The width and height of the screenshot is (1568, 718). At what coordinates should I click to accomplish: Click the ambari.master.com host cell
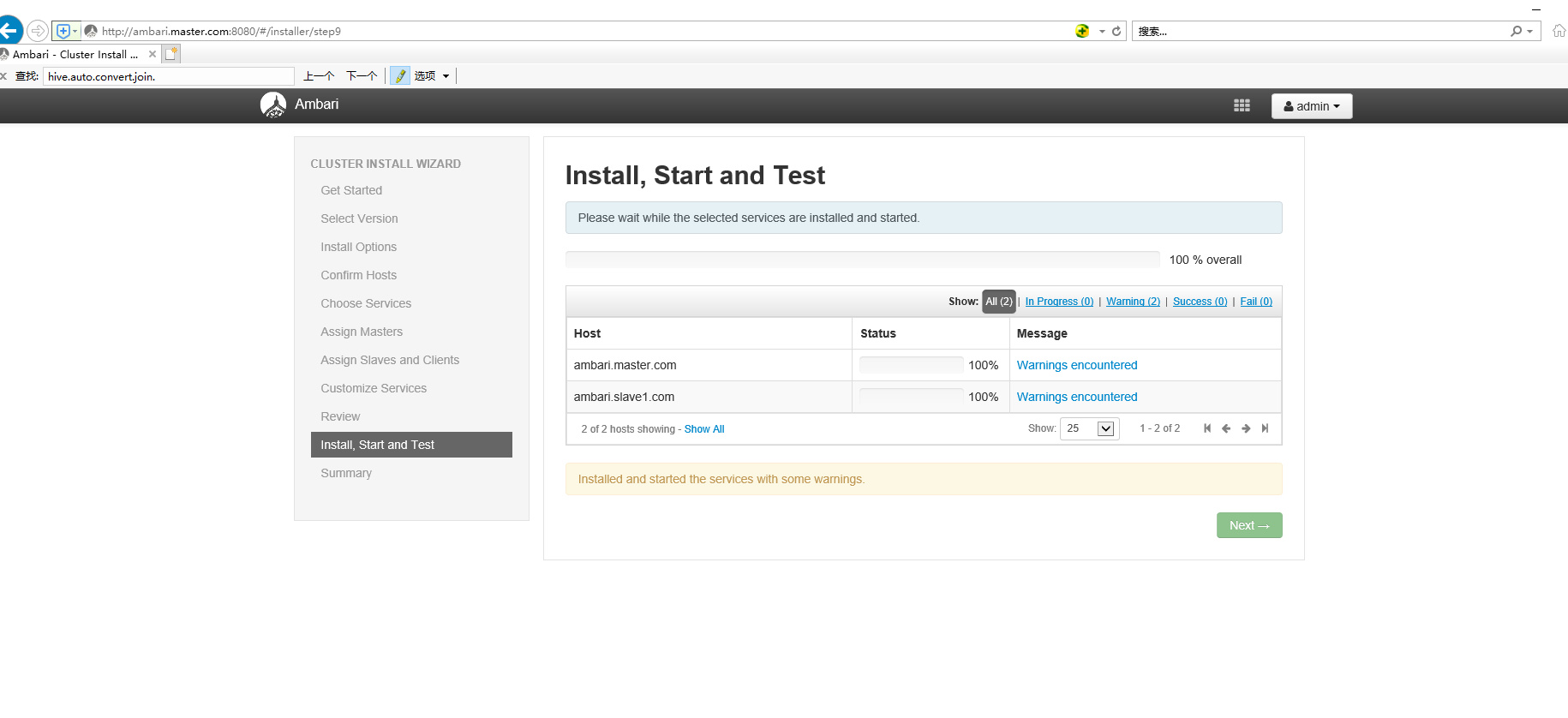(x=709, y=365)
